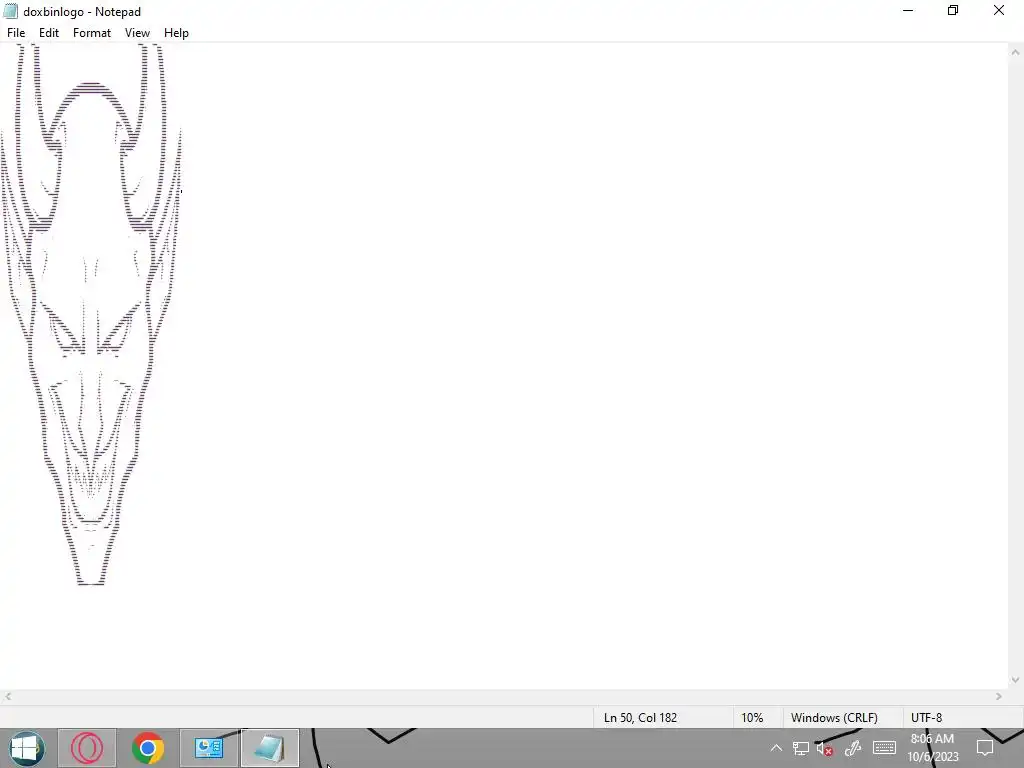Open Opera browser from the taskbar

coord(87,748)
